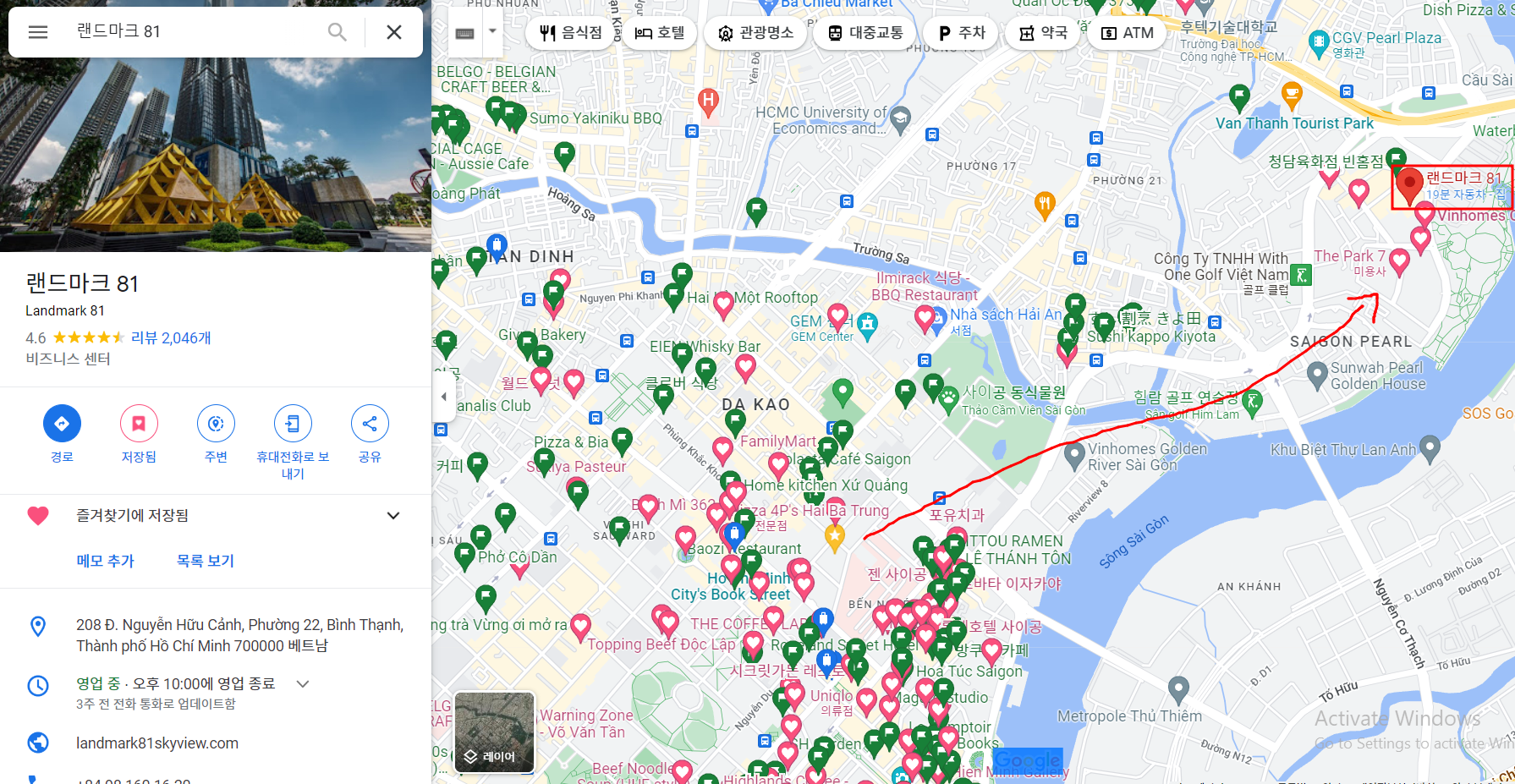Click the Sushi kappo Kiyota label
This screenshot has width=1515, height=784.
[1151, 337]
